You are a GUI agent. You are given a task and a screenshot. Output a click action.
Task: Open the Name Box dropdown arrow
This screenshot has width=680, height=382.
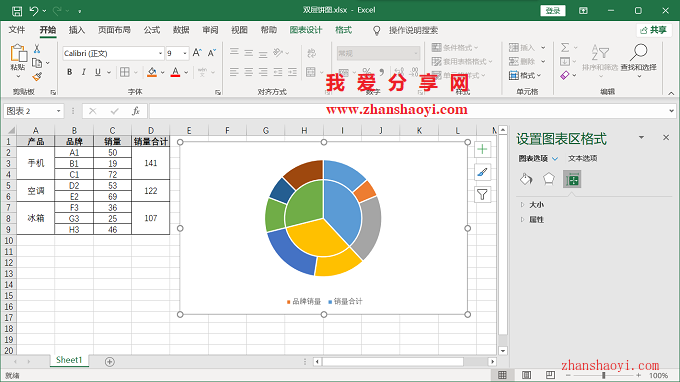(58, 111)
